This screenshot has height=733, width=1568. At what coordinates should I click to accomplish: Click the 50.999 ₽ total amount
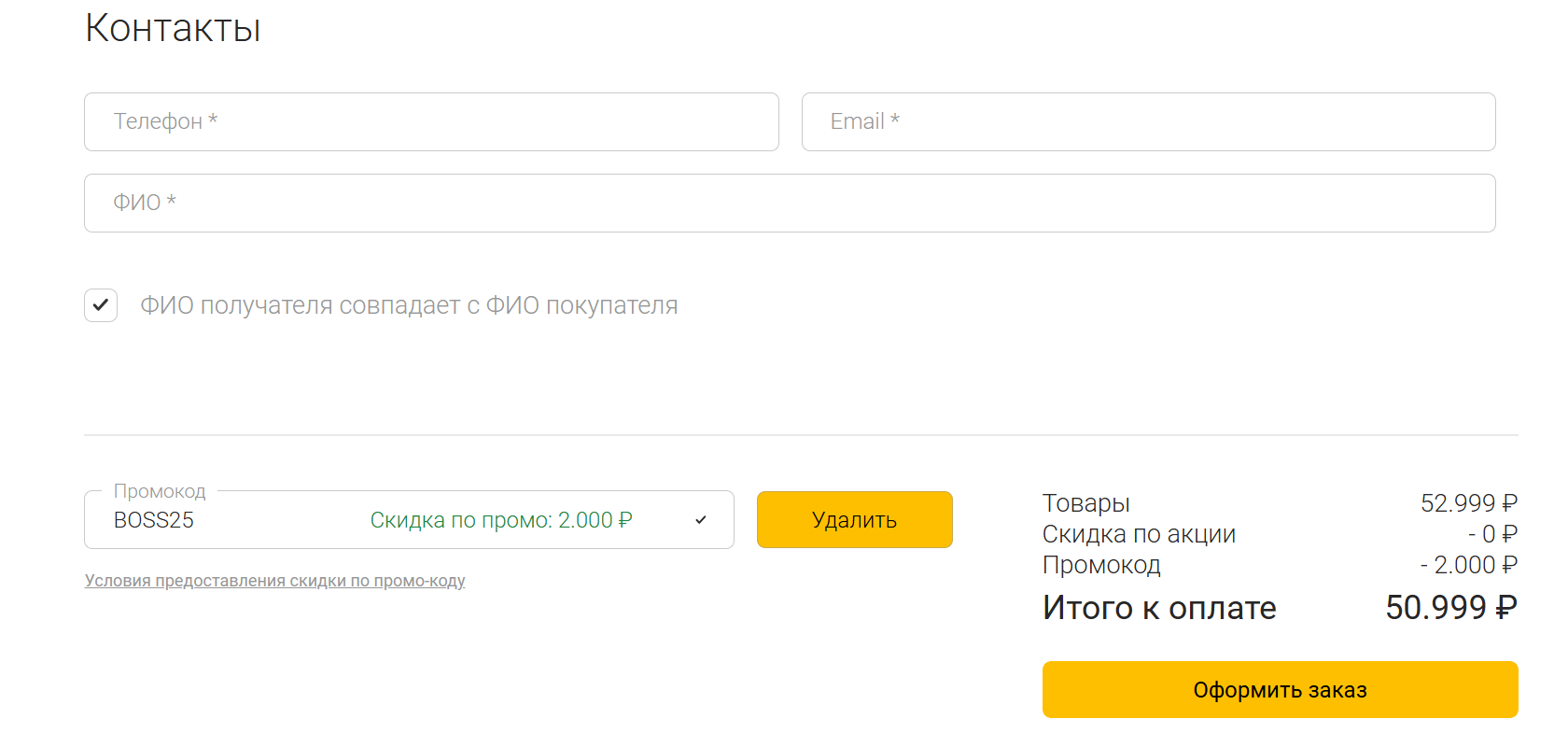tap(1449, 608)
